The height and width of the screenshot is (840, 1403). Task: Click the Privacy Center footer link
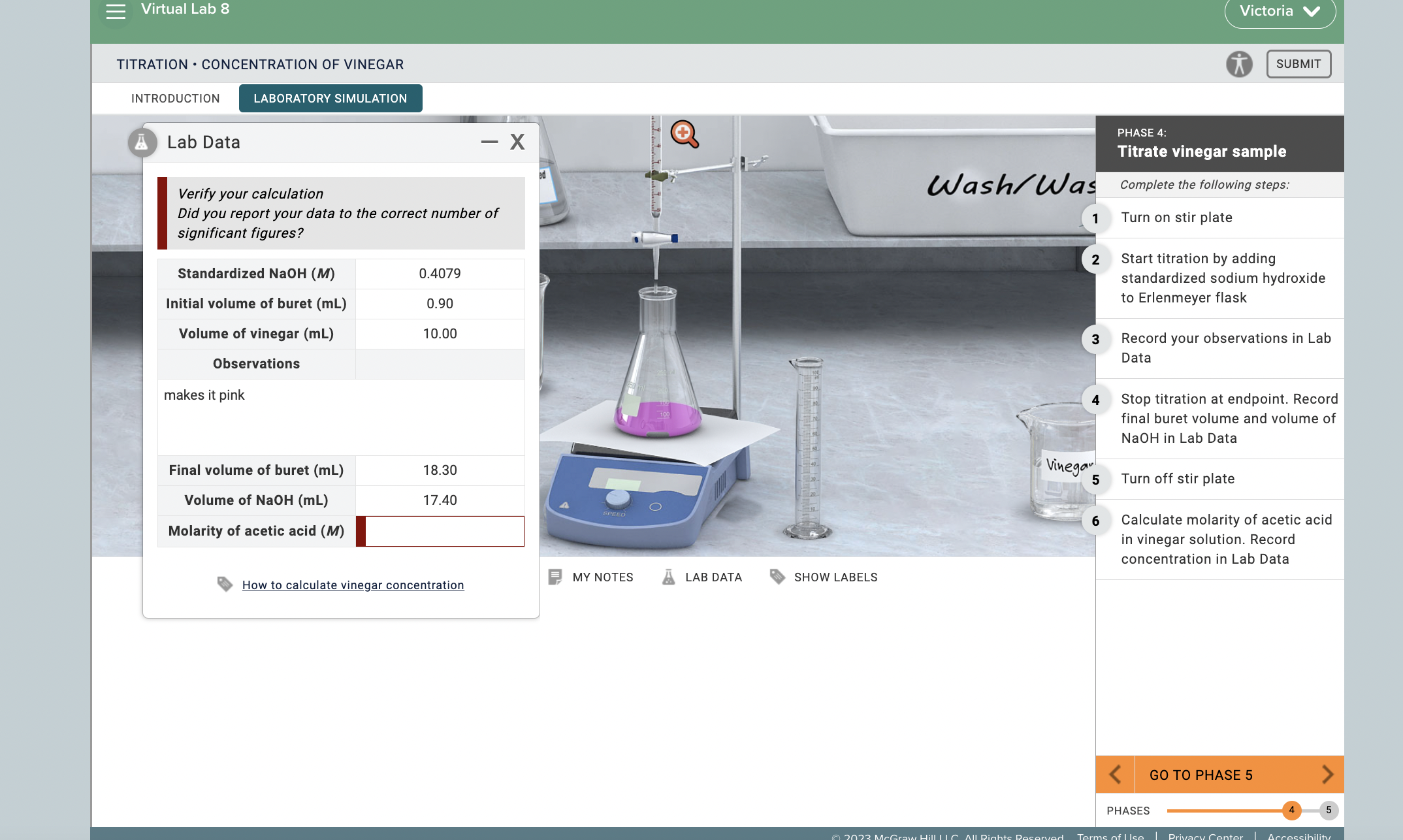[1206, 836]
